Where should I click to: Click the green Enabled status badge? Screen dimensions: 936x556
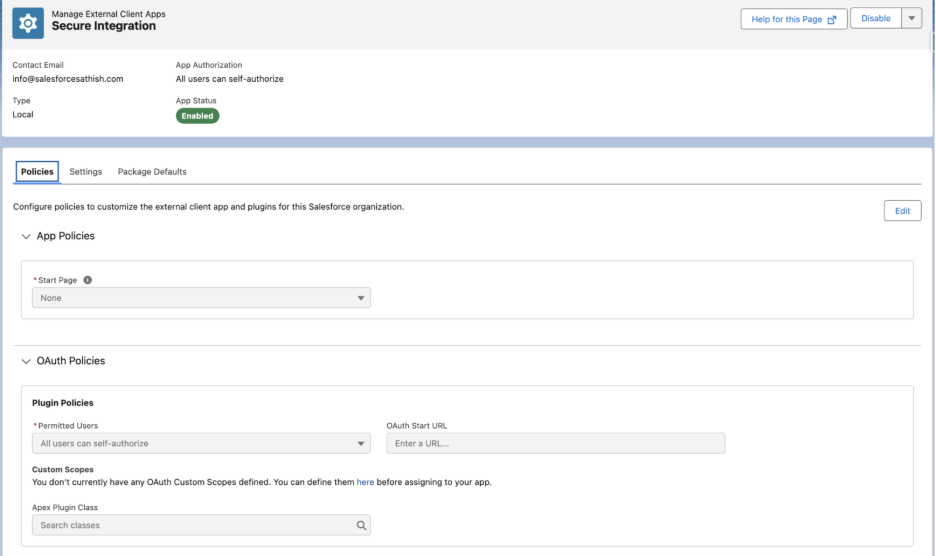(x=197, y=115)
